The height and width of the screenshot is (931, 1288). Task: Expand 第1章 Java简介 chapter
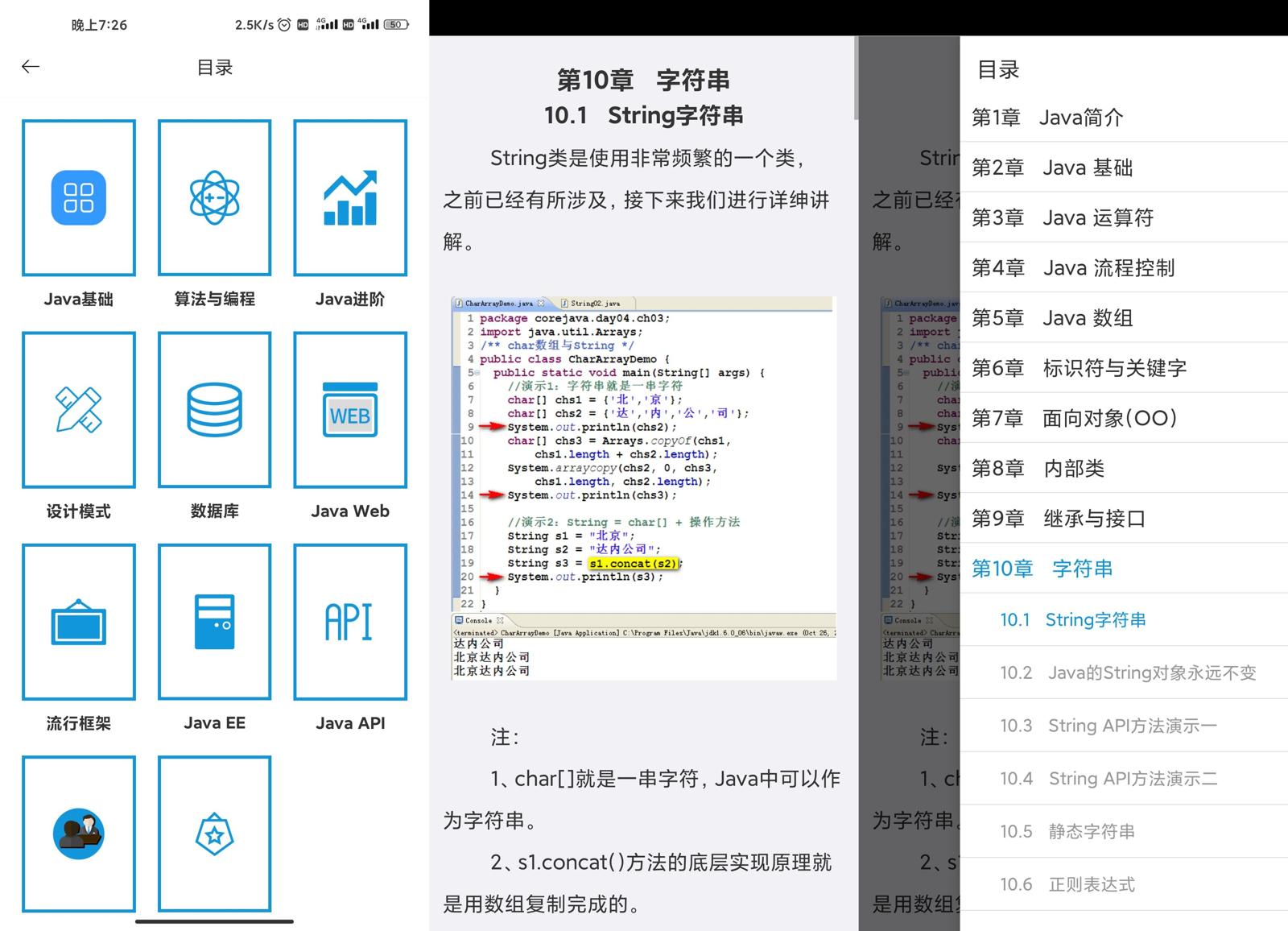pyautogui.click(x=1046, y=118)
